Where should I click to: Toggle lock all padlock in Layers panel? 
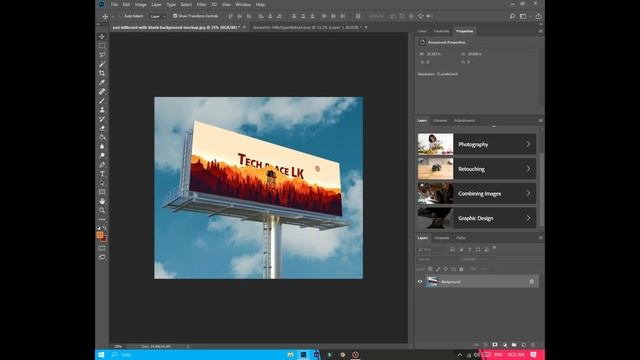click(x=461, y=269)
